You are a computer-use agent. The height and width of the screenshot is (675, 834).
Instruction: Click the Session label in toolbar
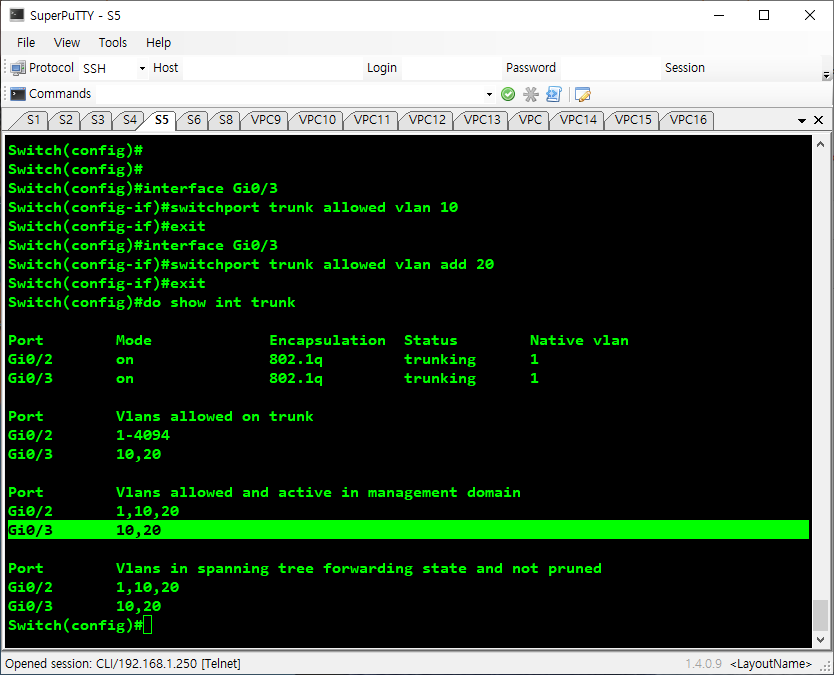(x=685, y=68)
